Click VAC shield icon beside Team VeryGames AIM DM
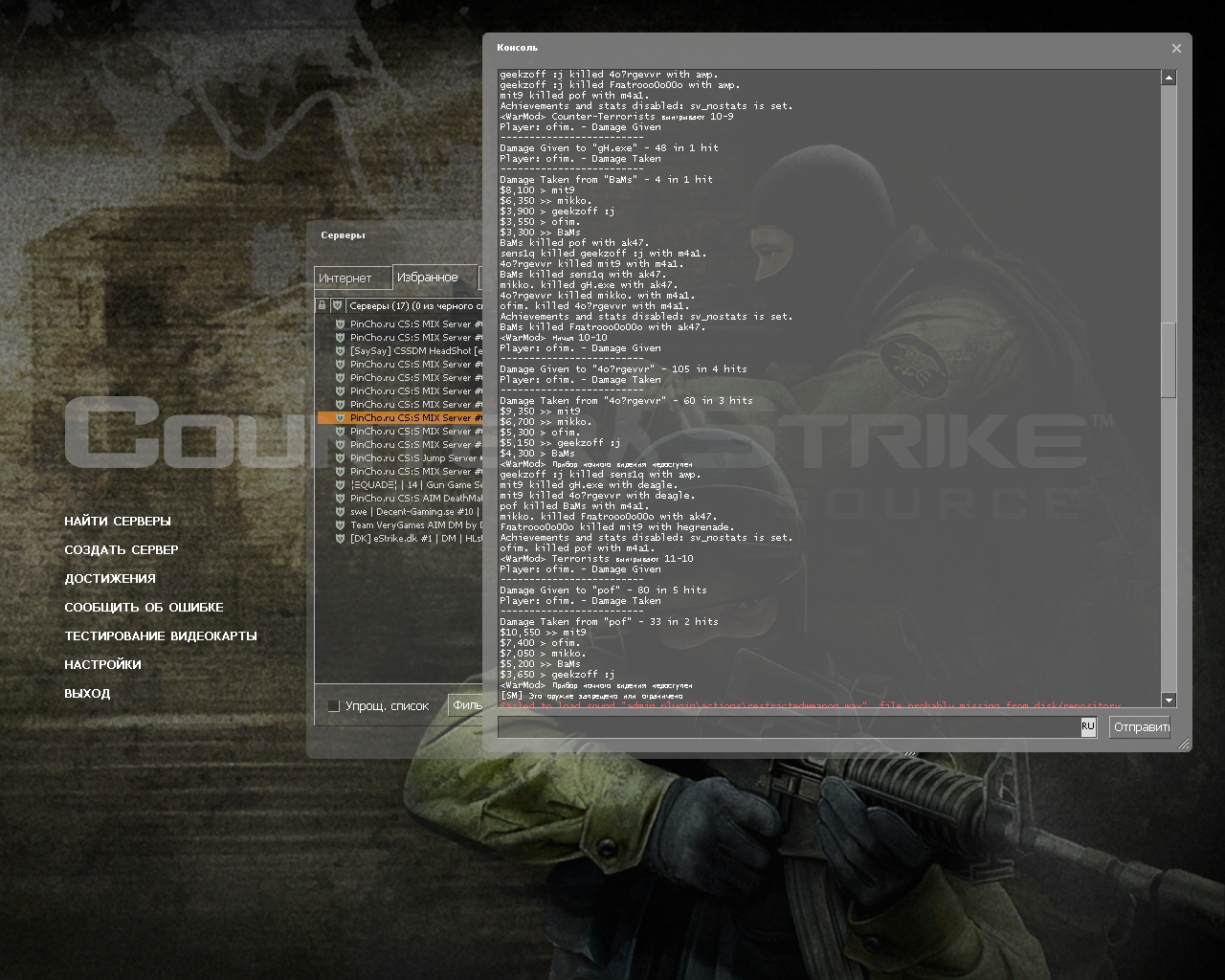 (340, 525)
